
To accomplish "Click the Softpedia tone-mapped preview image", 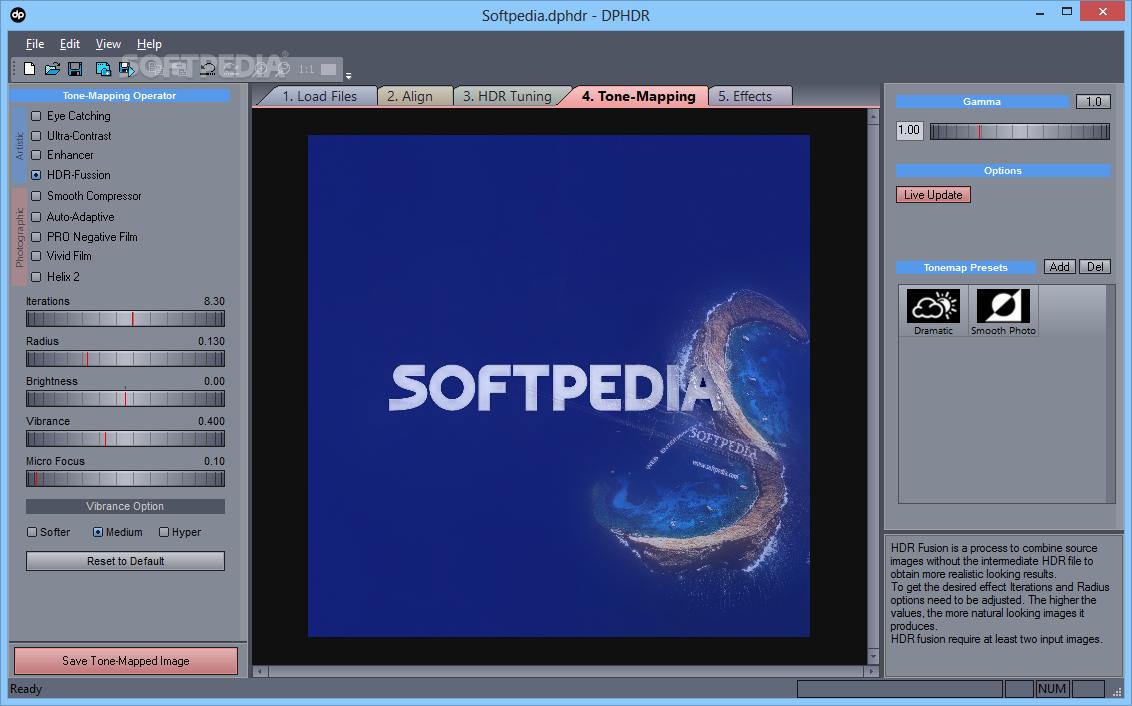I will pyautogui.click(x=559, y=386).
